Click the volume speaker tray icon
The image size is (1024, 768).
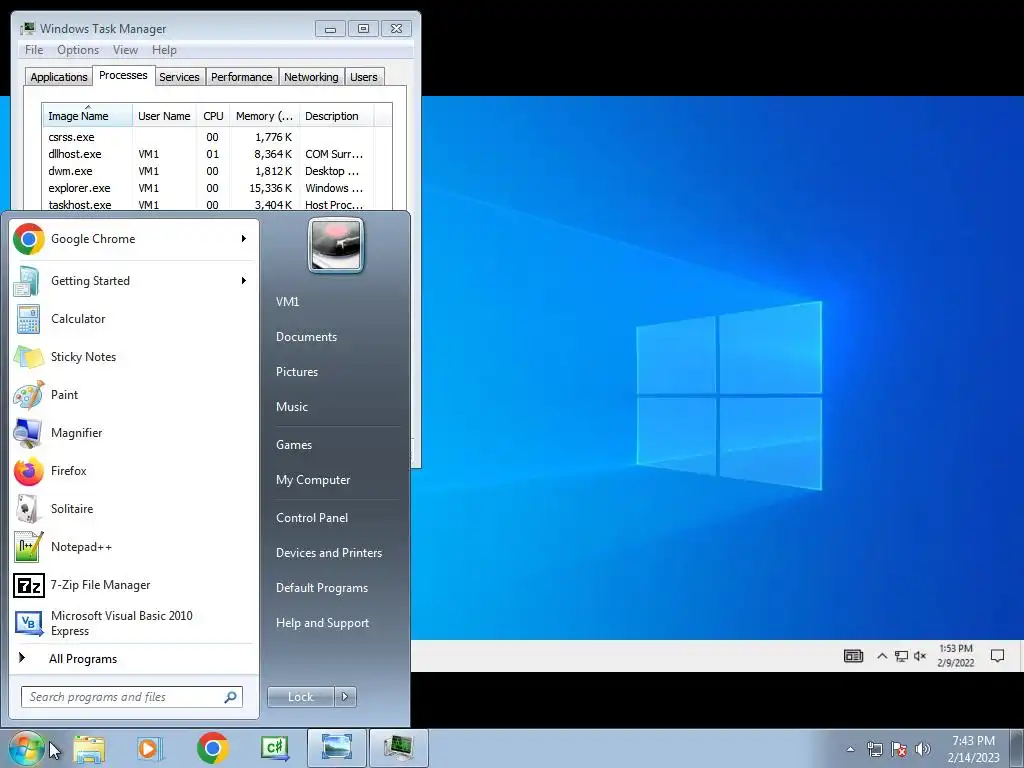(923, 749)
